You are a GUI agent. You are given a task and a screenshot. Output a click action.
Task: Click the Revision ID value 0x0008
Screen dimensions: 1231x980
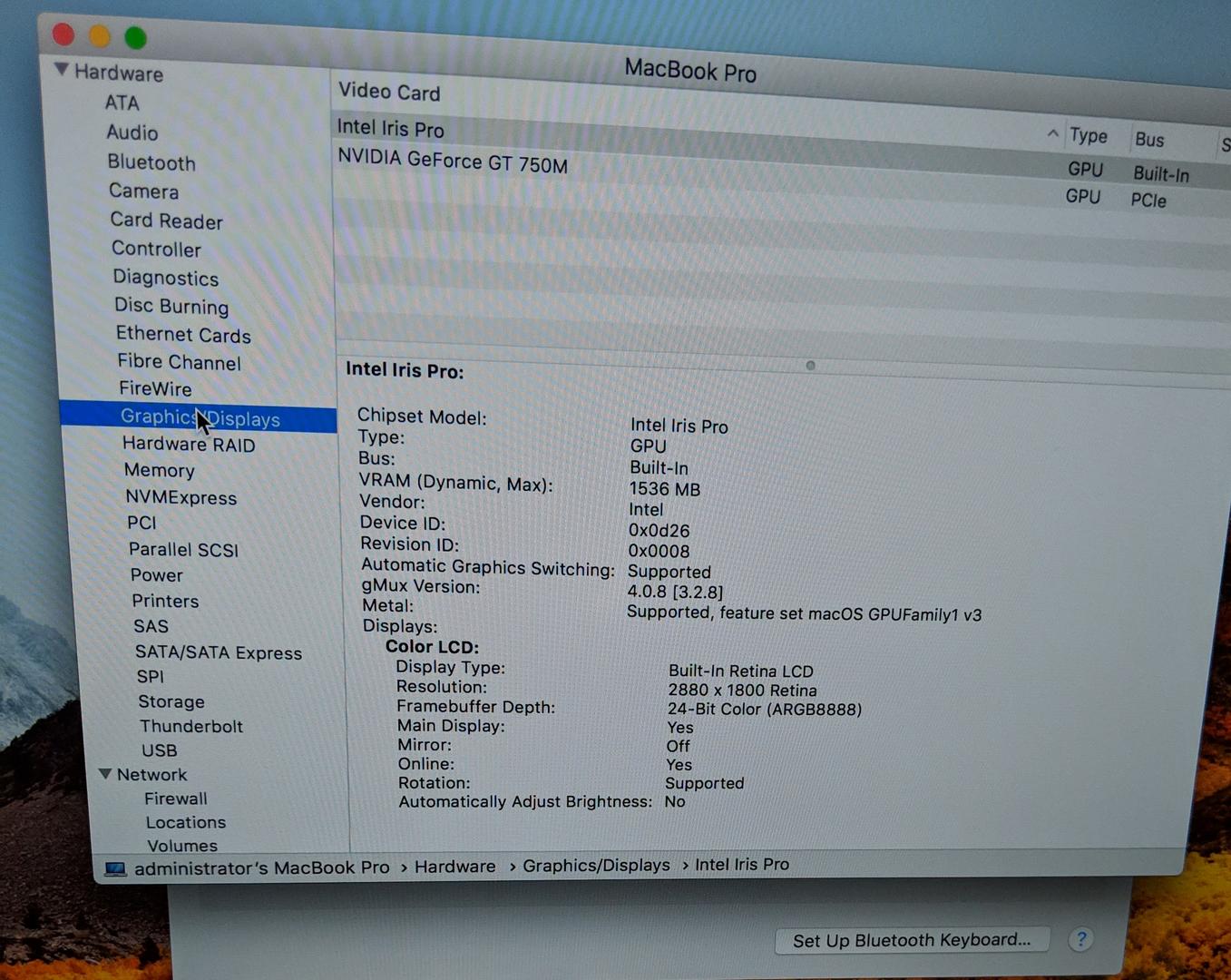[659, 551]
